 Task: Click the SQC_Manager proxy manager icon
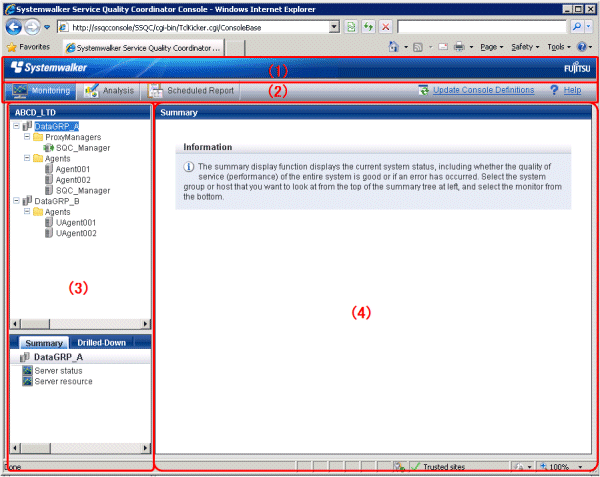49,148
